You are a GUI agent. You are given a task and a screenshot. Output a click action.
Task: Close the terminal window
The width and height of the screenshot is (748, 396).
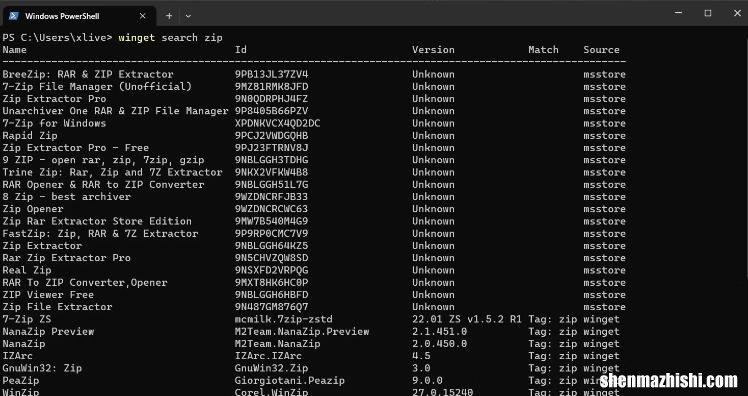click(x=737, y=13)
